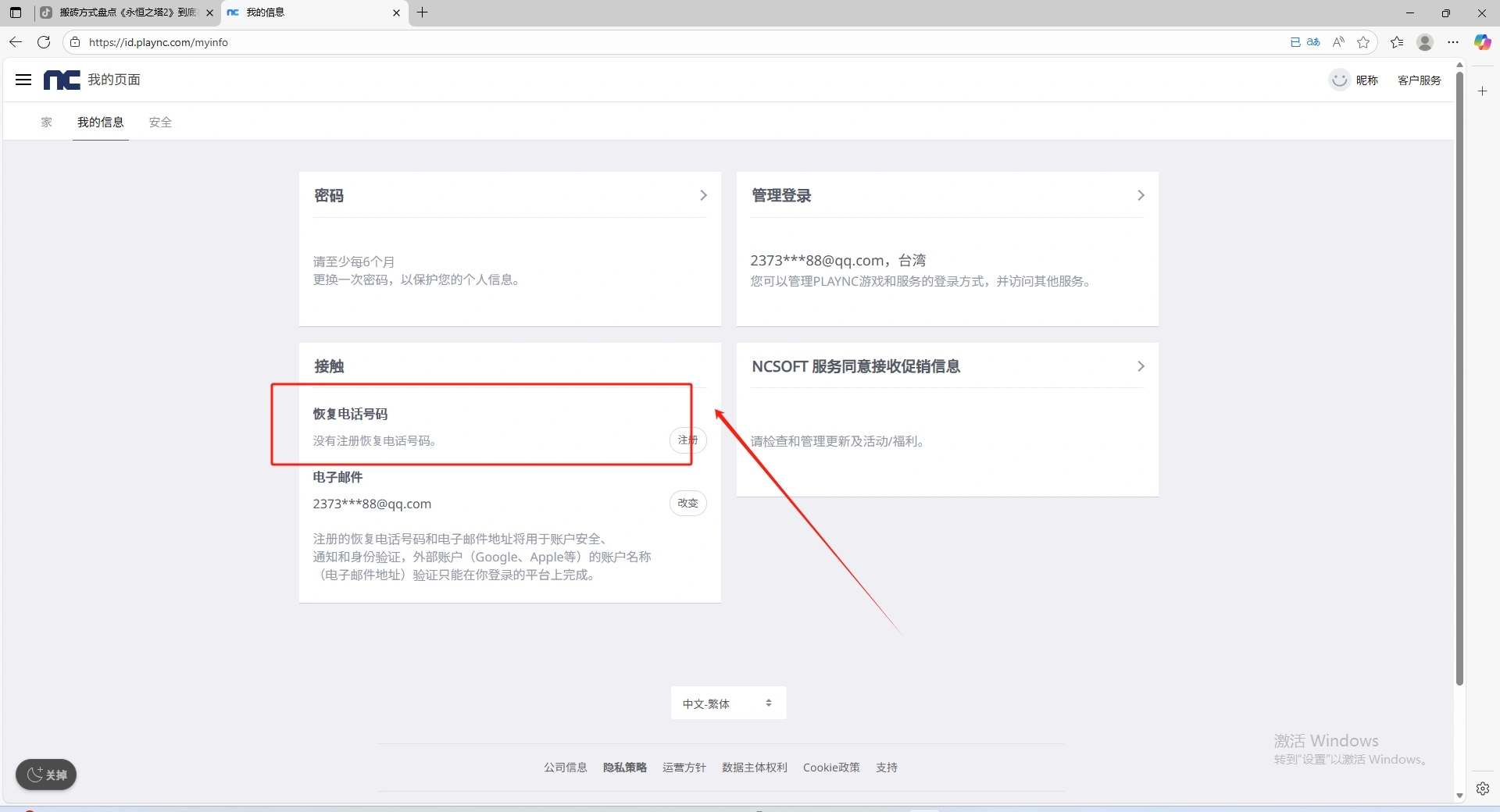Turn off dark mode with 关掉 button

tap(46, 775)
